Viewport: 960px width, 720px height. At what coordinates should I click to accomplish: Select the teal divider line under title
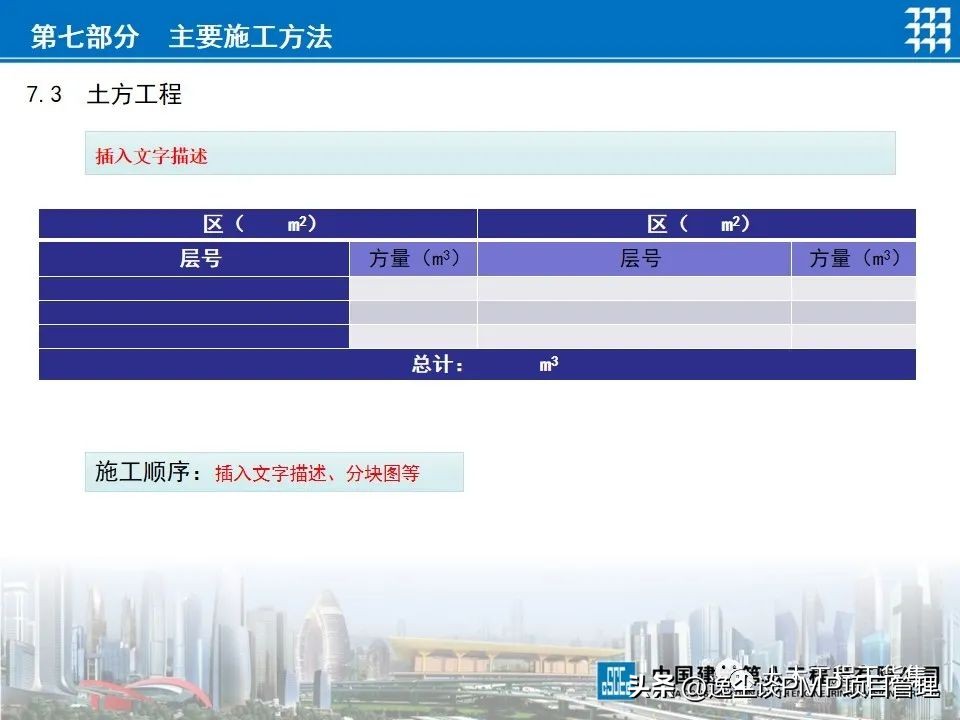[480, 58]
